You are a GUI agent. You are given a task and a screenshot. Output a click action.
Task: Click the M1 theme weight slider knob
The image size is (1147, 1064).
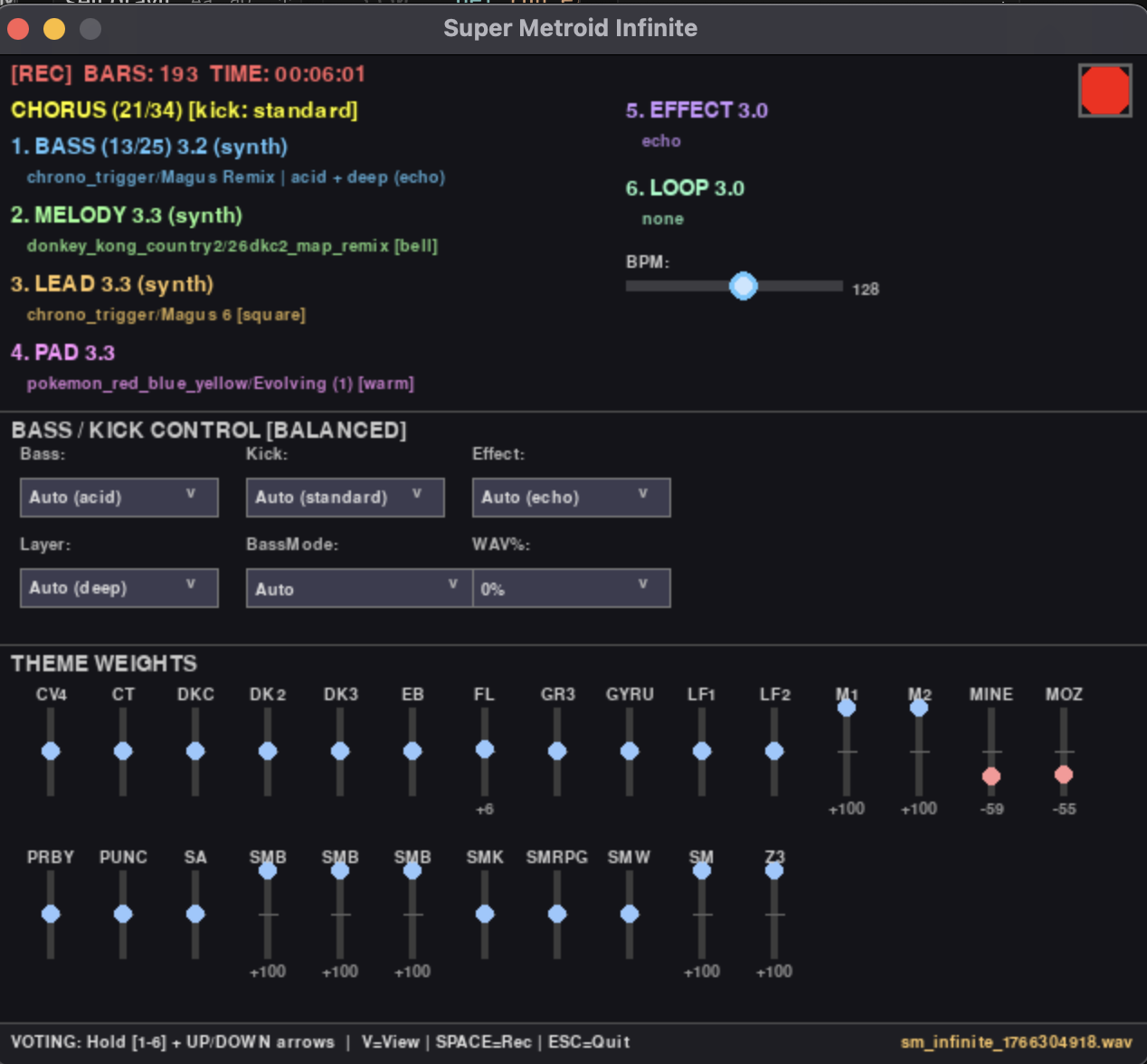(x=847, y=708)
